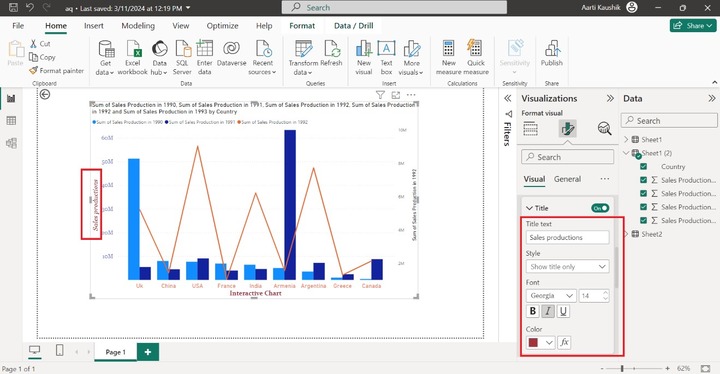Viewport: 720px width, 374px height.
Task: Open the Georgia font dropdown
Action: pos(551,296)
